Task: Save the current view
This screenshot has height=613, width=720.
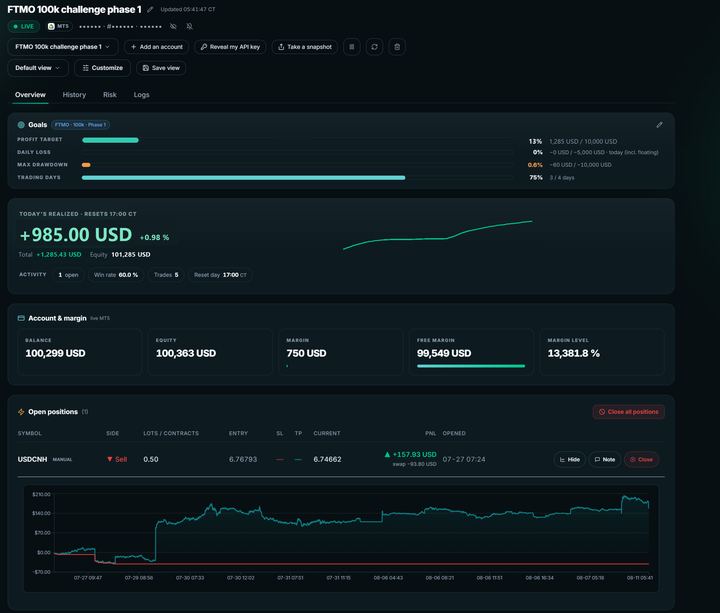Action: 161,68
